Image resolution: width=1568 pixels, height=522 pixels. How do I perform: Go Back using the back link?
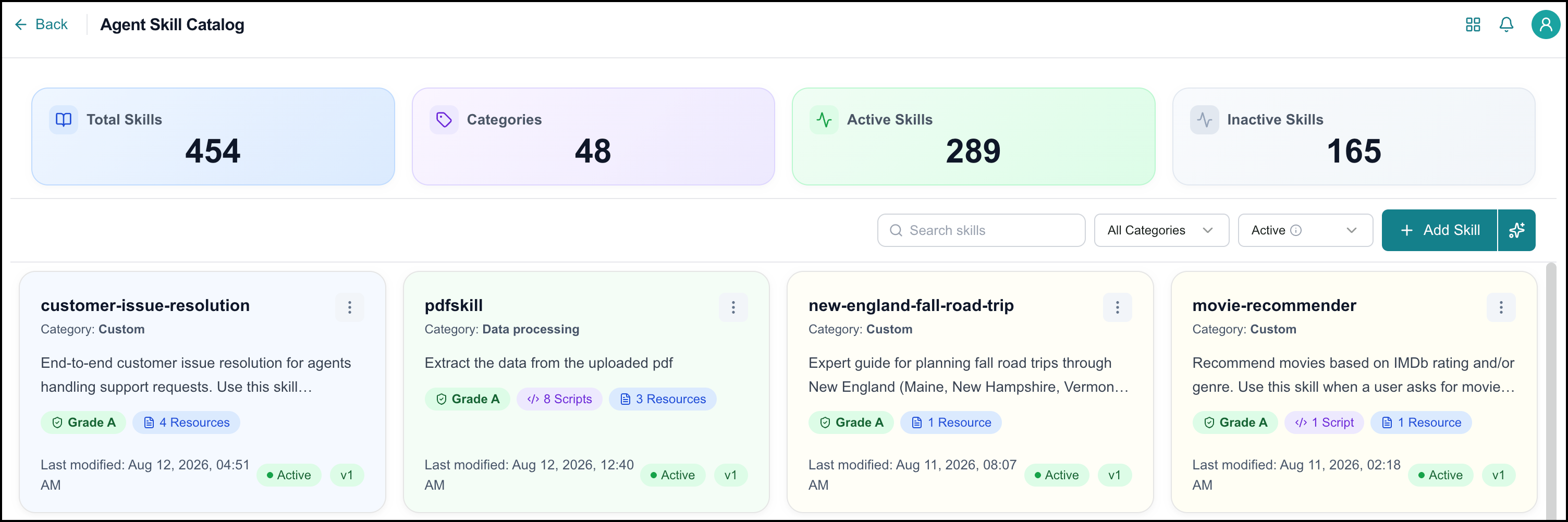pyautogui.click(x=41, y=24)
